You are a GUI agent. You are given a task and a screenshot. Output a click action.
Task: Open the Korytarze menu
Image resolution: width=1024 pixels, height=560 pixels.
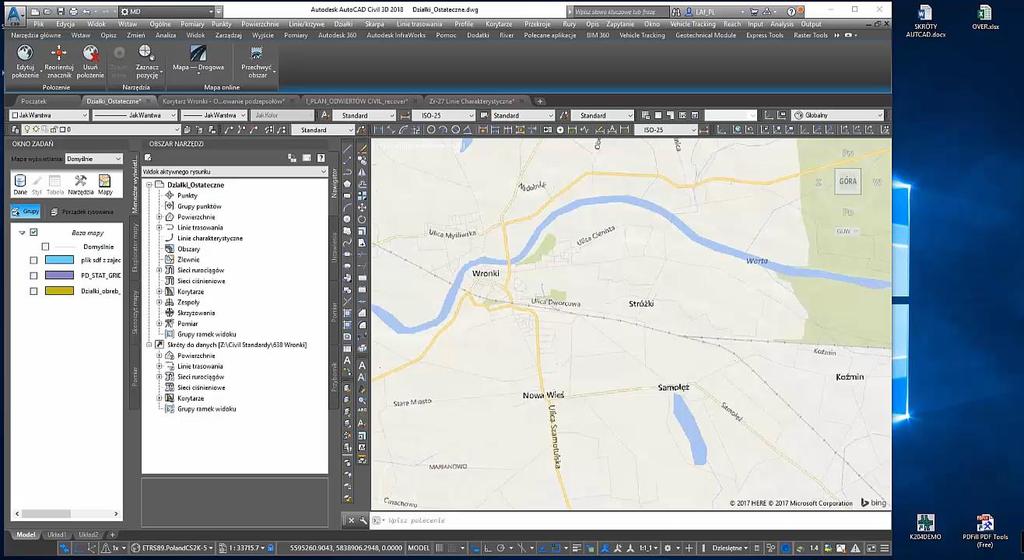(499, 24)
